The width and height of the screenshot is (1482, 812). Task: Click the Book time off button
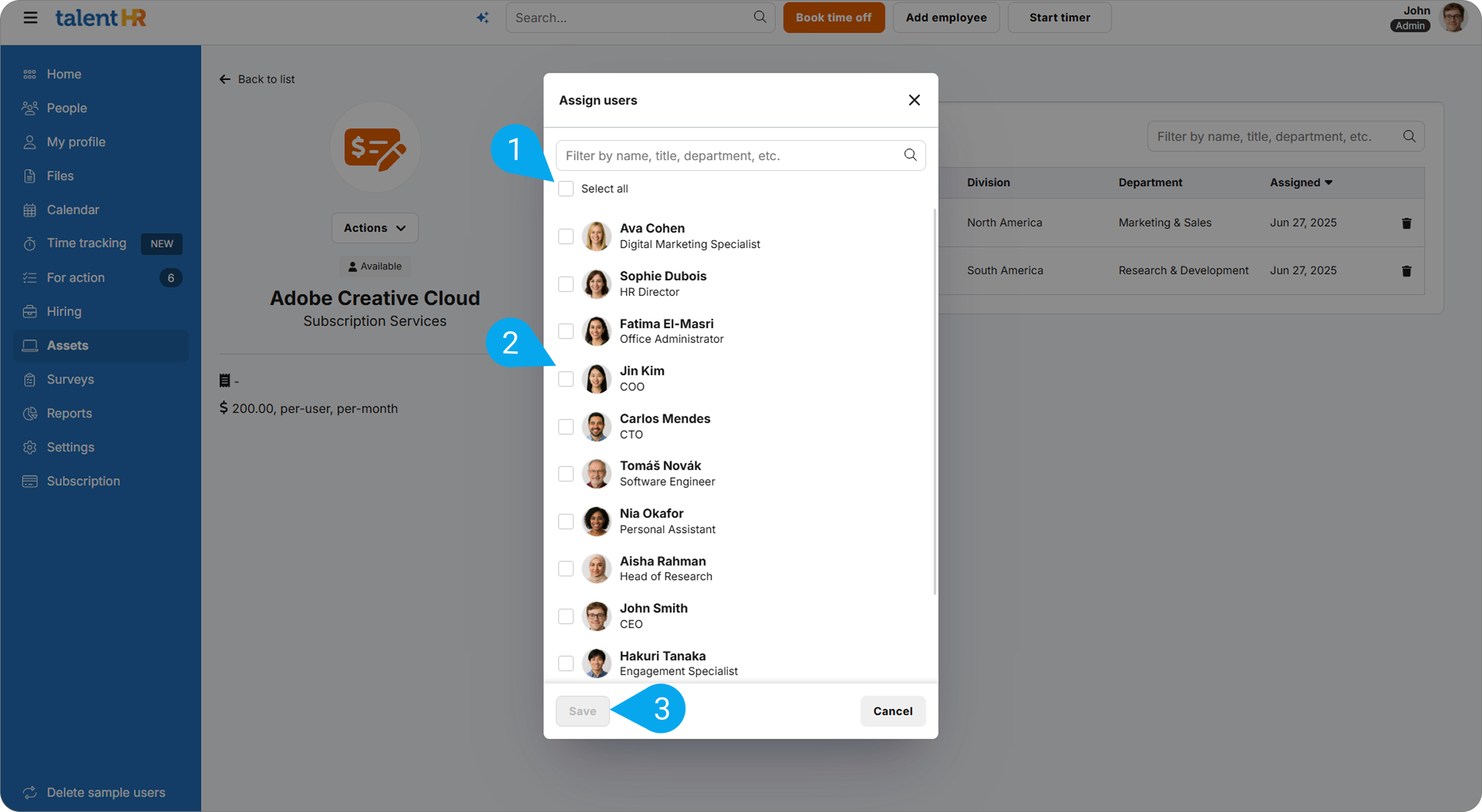pos(834,17)
